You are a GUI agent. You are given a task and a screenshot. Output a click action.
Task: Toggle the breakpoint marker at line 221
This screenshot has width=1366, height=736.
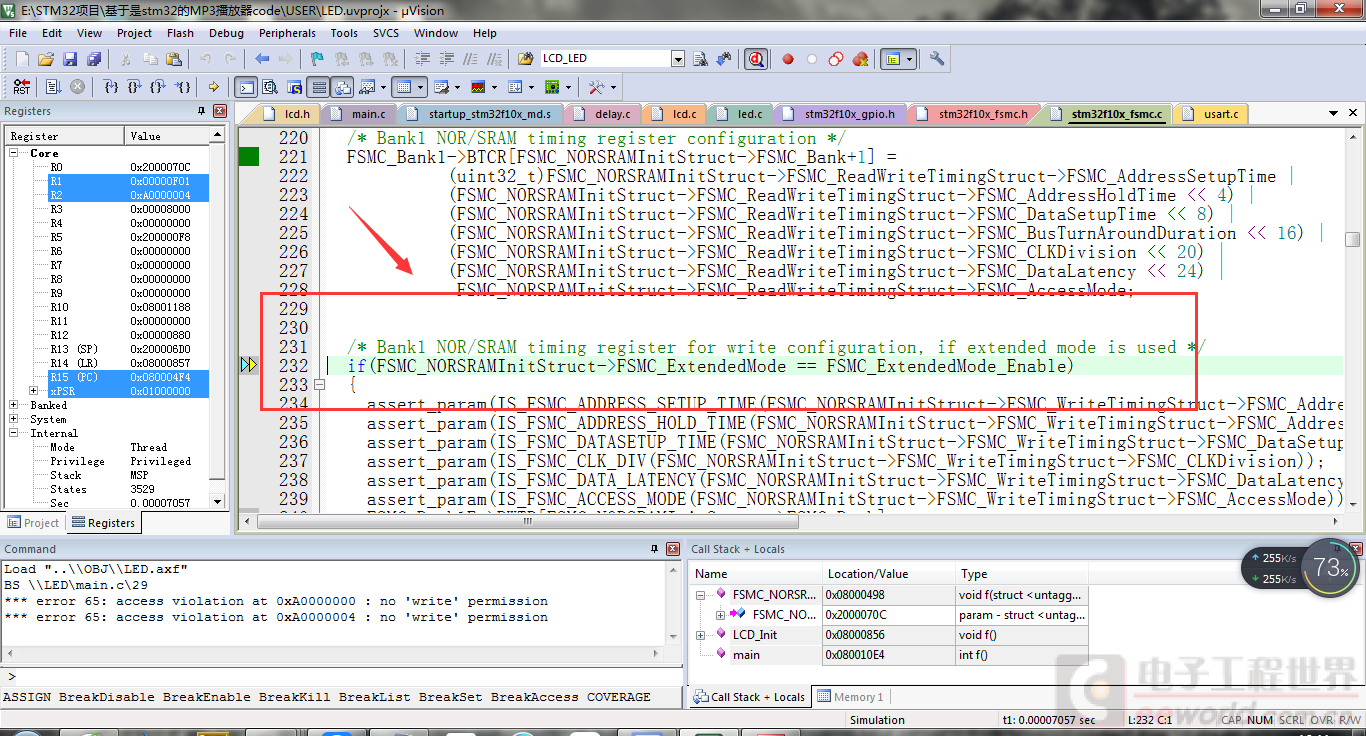point(248,156)
